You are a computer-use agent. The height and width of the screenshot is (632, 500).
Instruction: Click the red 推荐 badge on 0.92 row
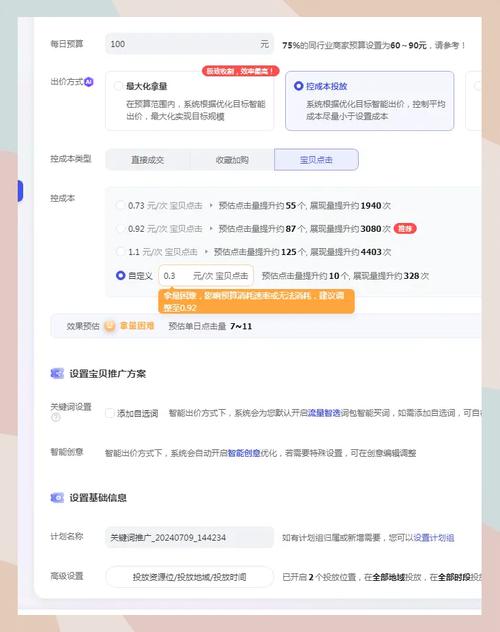coord(405,229)
